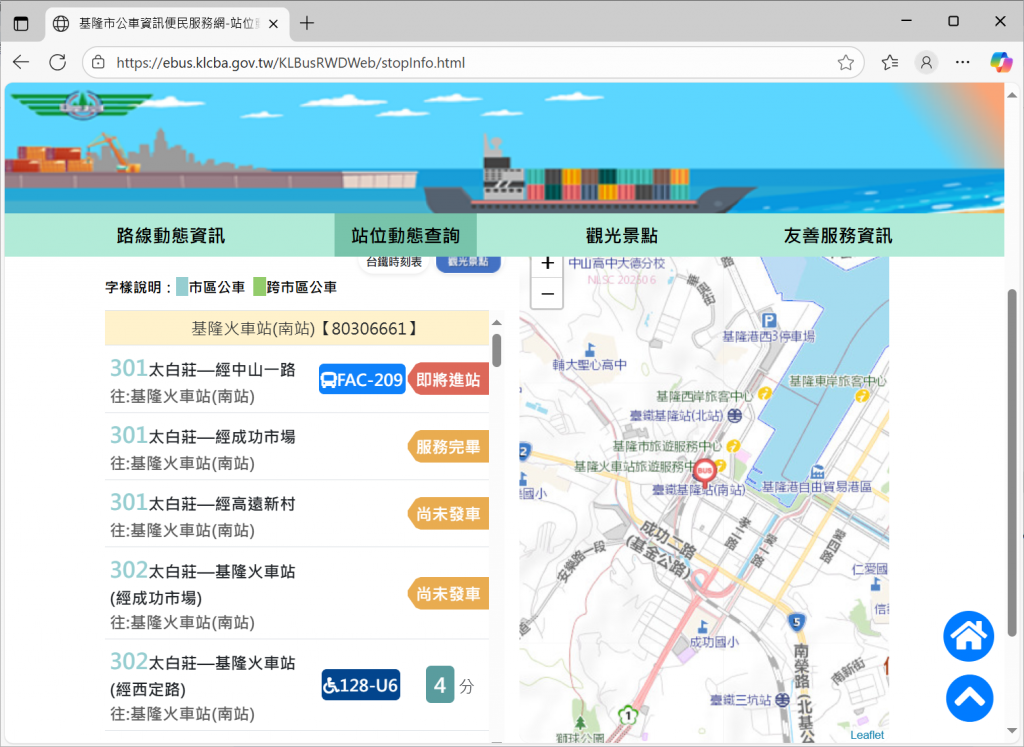The image size is (1024, 747).
Task: Open route 301 太白莊—經中山一路
Action: click(x=202, y=369)
